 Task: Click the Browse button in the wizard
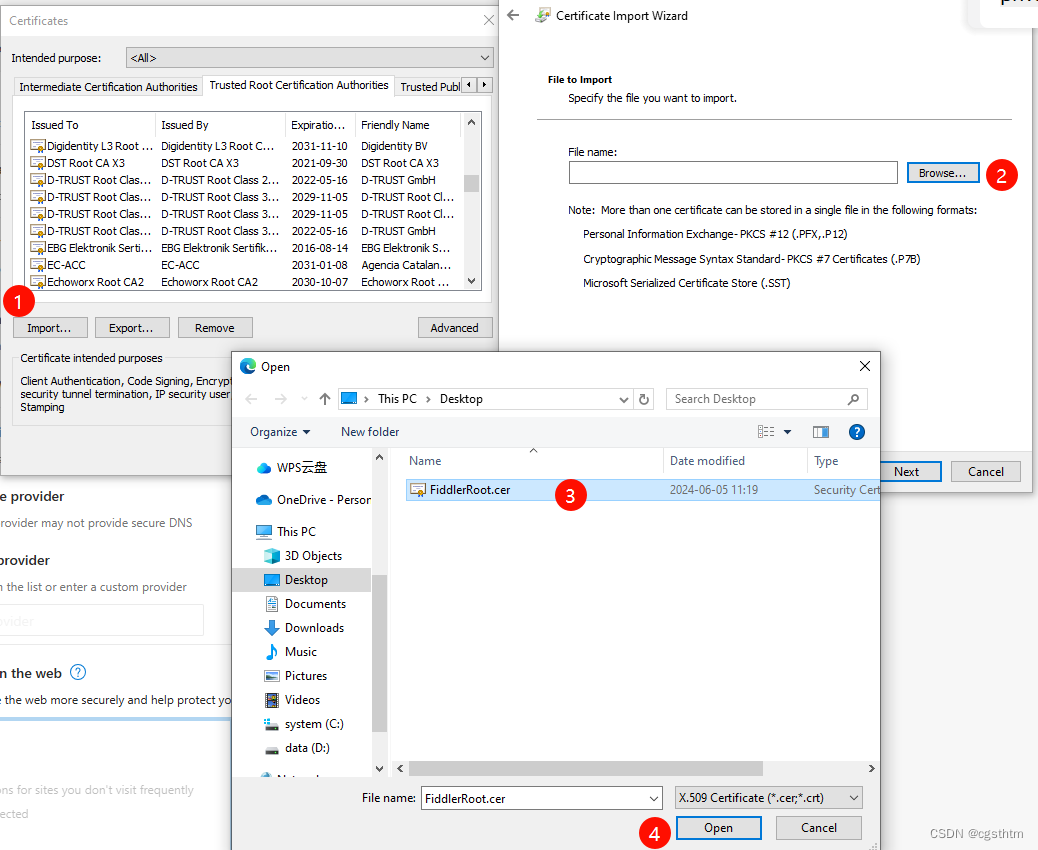pyautogui.click(x=941, y=172)
